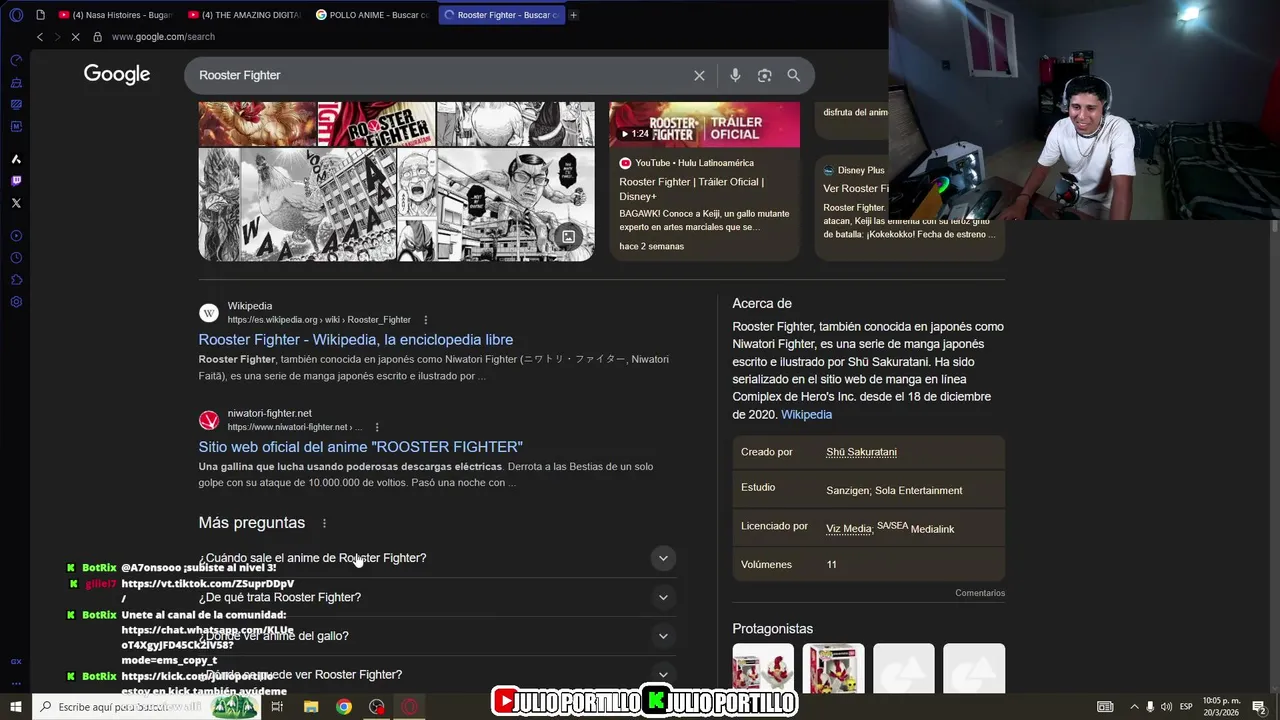Go forward with the forward arrow
The height and width of the screenshot is (720, 1280).
[x=58, y=37]
